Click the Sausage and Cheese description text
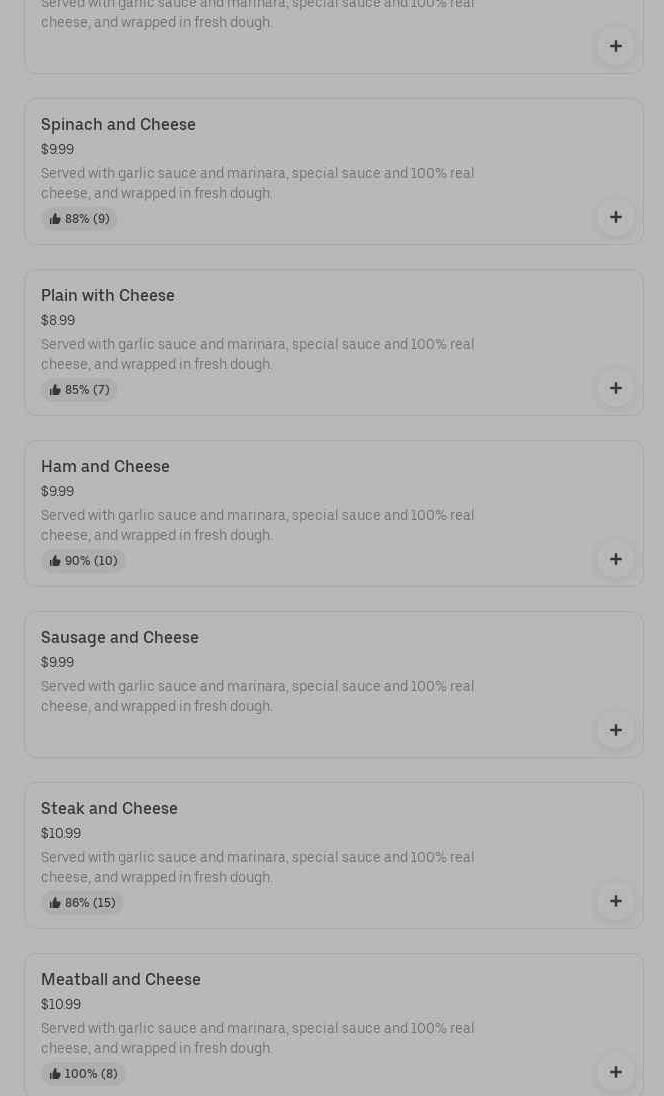This screenshot has height=1096, width=664. tap(257, 696)
